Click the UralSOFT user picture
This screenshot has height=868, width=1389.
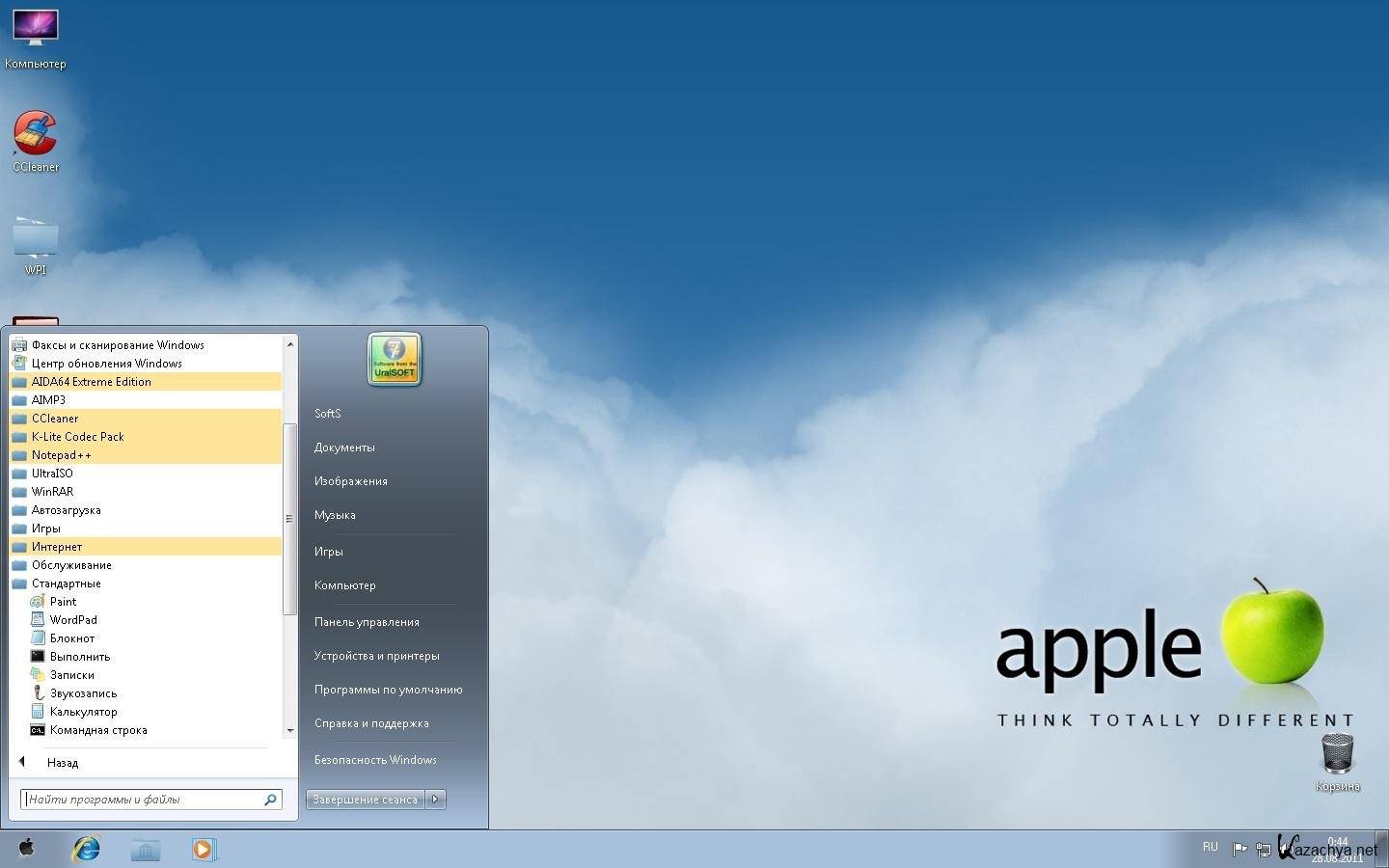(x=395, y=360)
